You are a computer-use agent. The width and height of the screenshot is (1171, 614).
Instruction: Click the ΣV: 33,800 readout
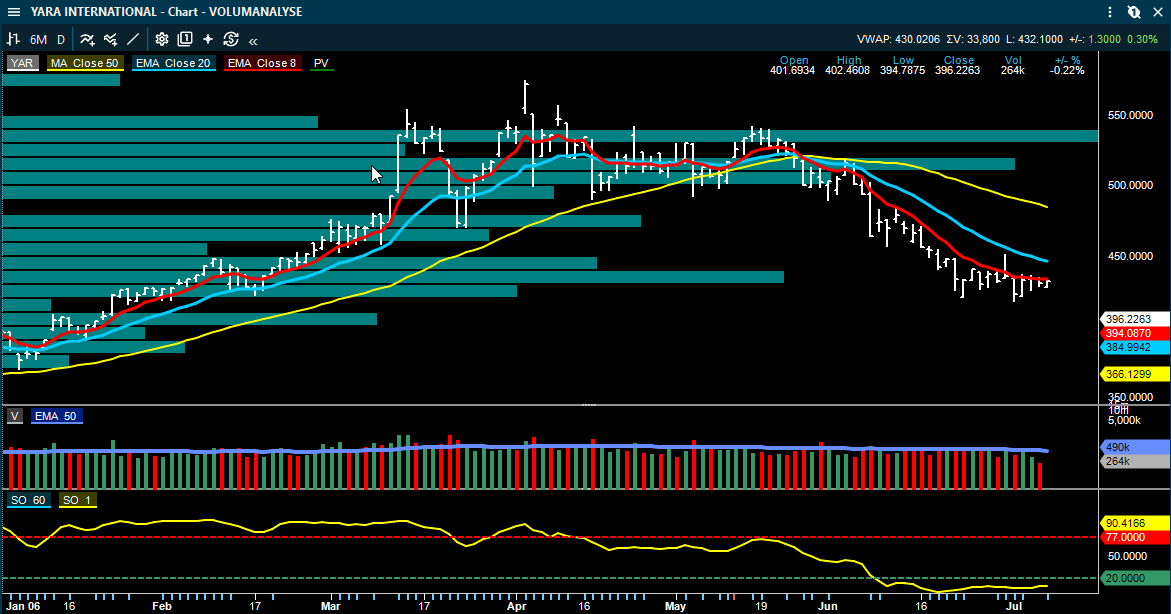(972, 39)
